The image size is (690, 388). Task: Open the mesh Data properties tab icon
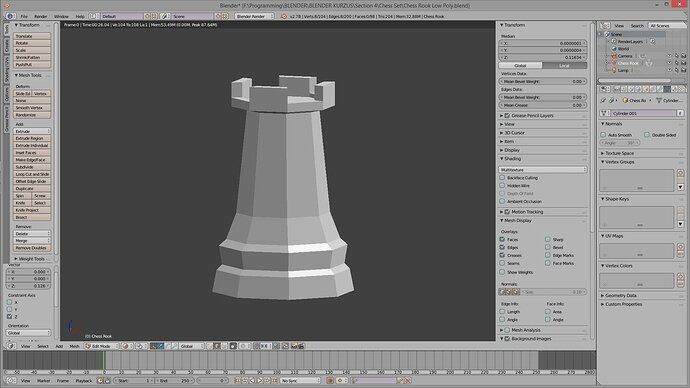pos(668,89)
